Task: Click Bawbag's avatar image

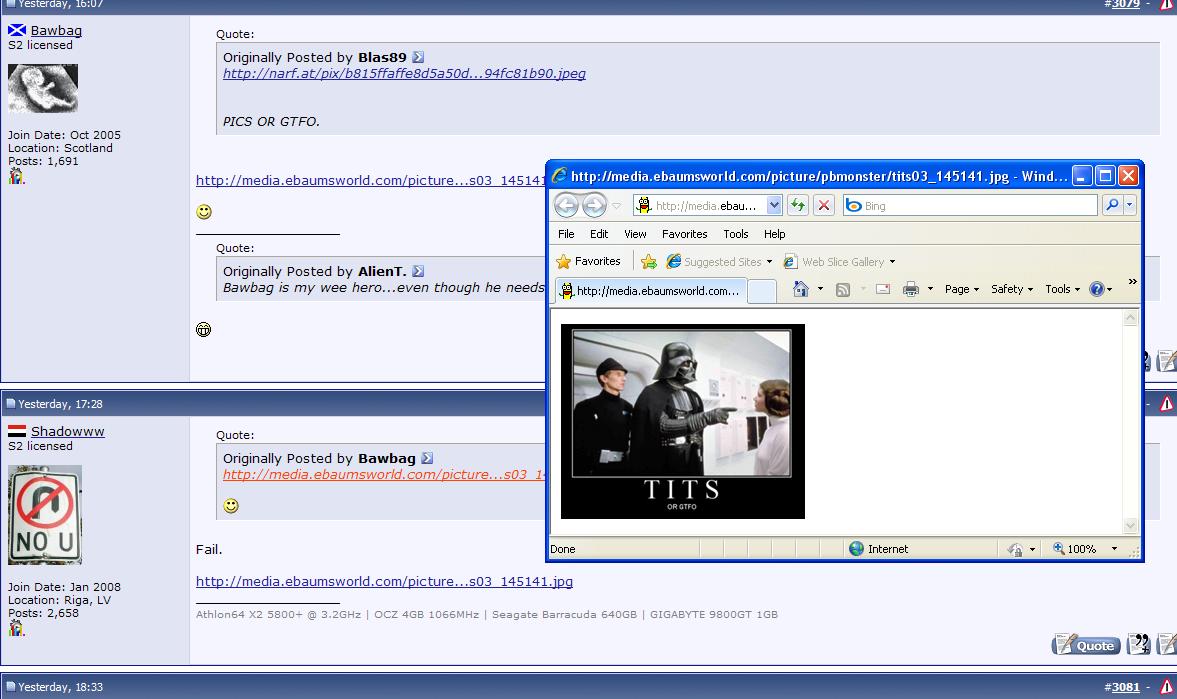Action: (x=43, y=88)
